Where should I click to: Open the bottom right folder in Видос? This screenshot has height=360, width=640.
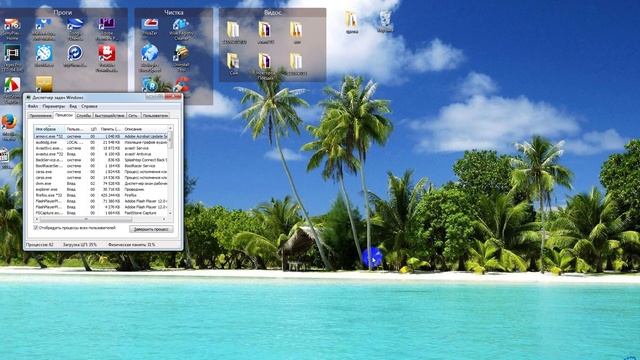point(296,61)
